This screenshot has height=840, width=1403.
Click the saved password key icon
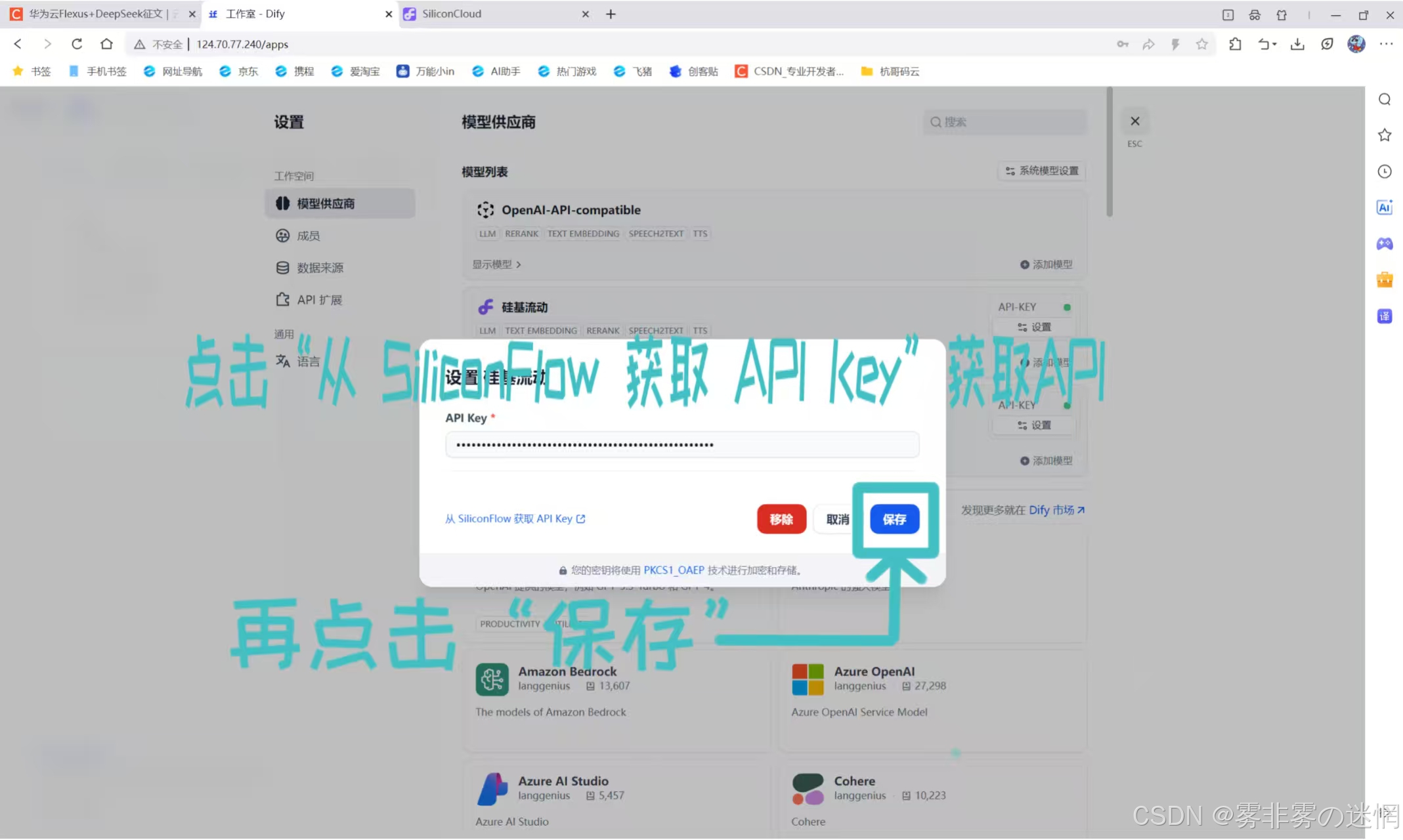click(x=1123, y=44)
